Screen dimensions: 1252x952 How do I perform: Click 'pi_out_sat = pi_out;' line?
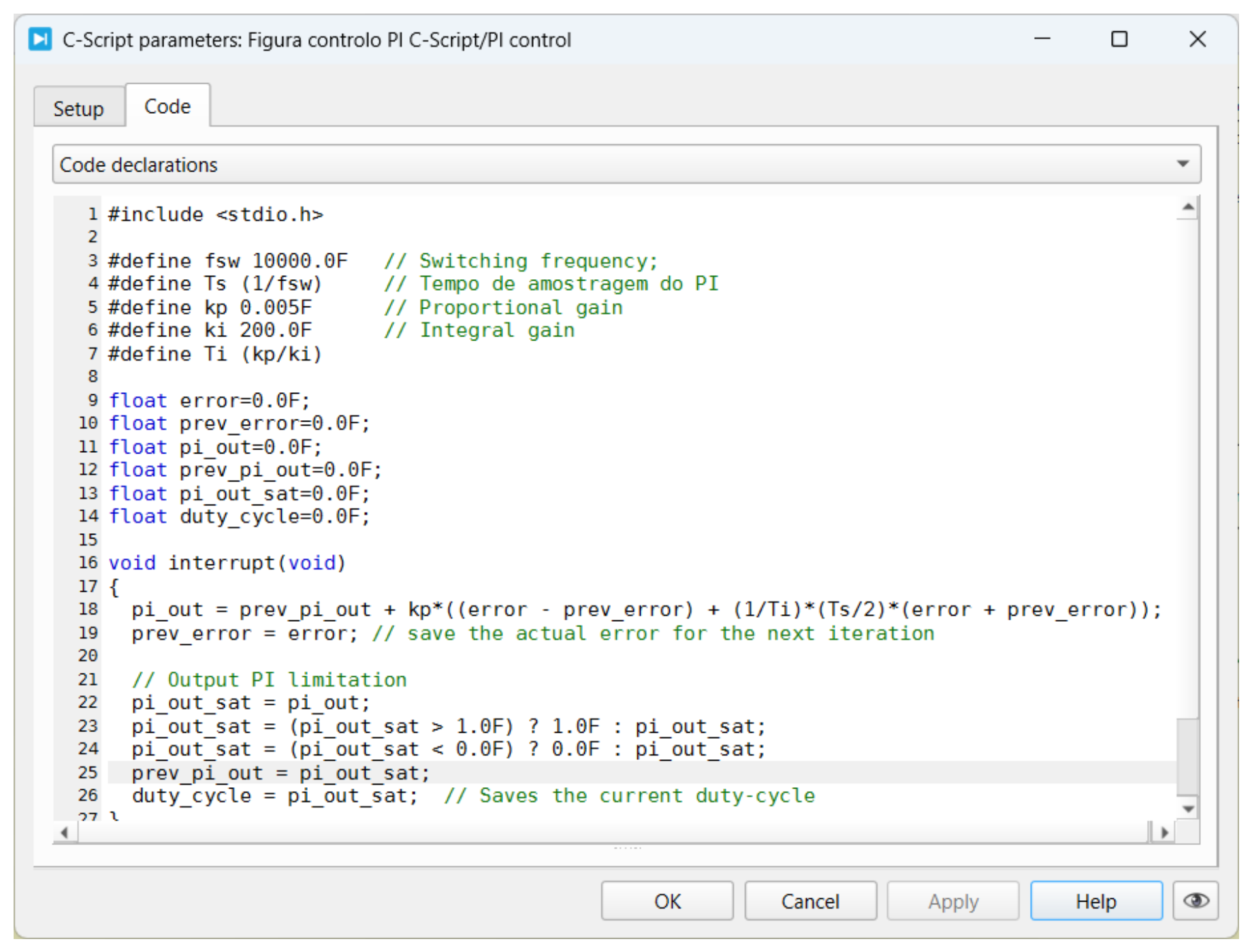coord(251,703)
